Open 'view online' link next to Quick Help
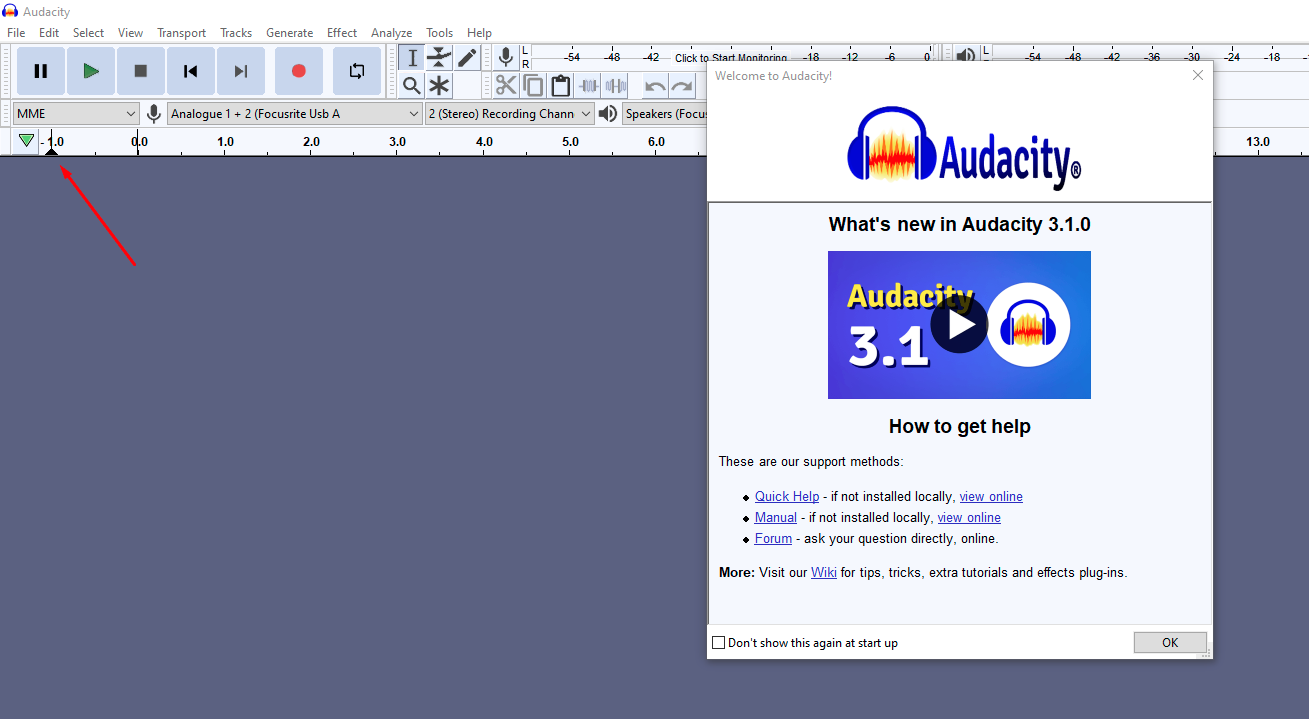 [x=991, y=496]
